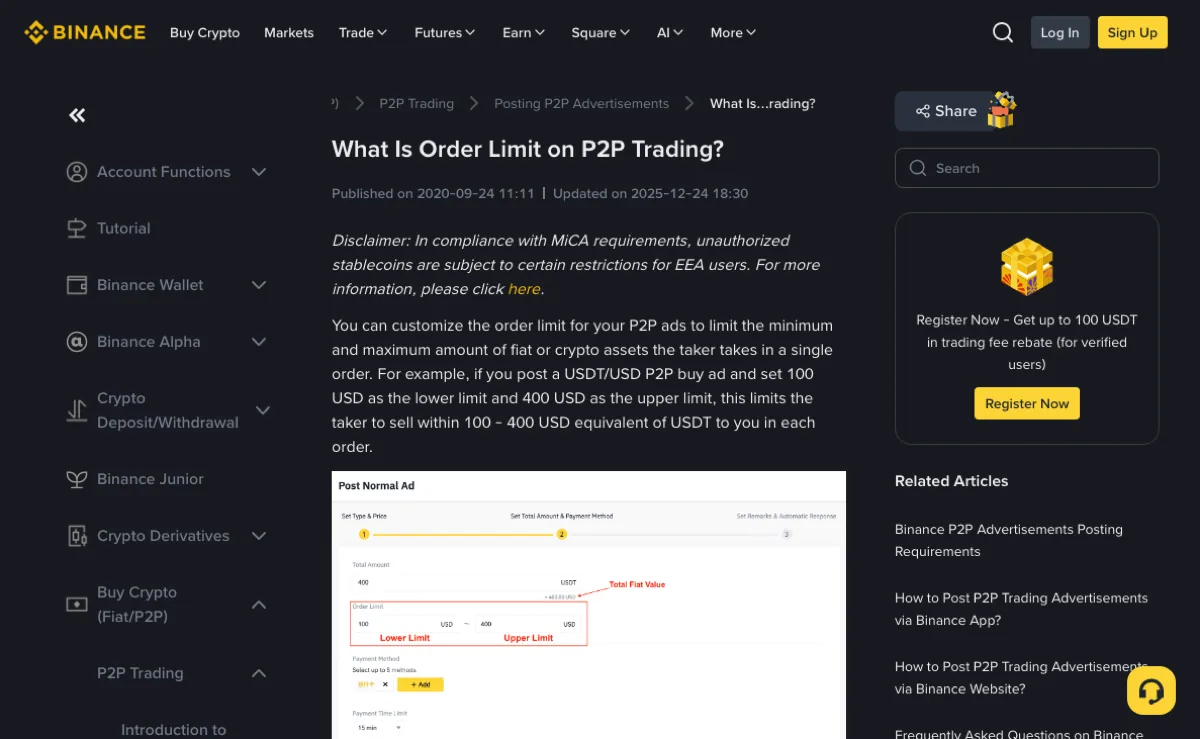Expand Crypto Derivatives section

point(259,536)
